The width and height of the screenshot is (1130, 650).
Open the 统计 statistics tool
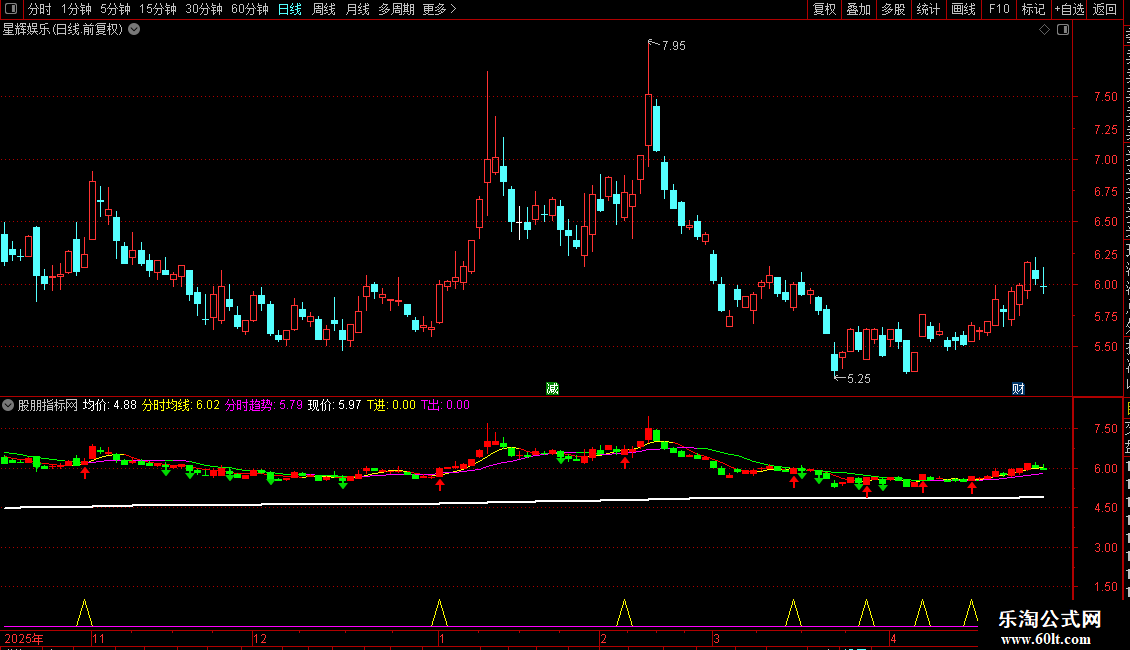(x=928, y=9)
